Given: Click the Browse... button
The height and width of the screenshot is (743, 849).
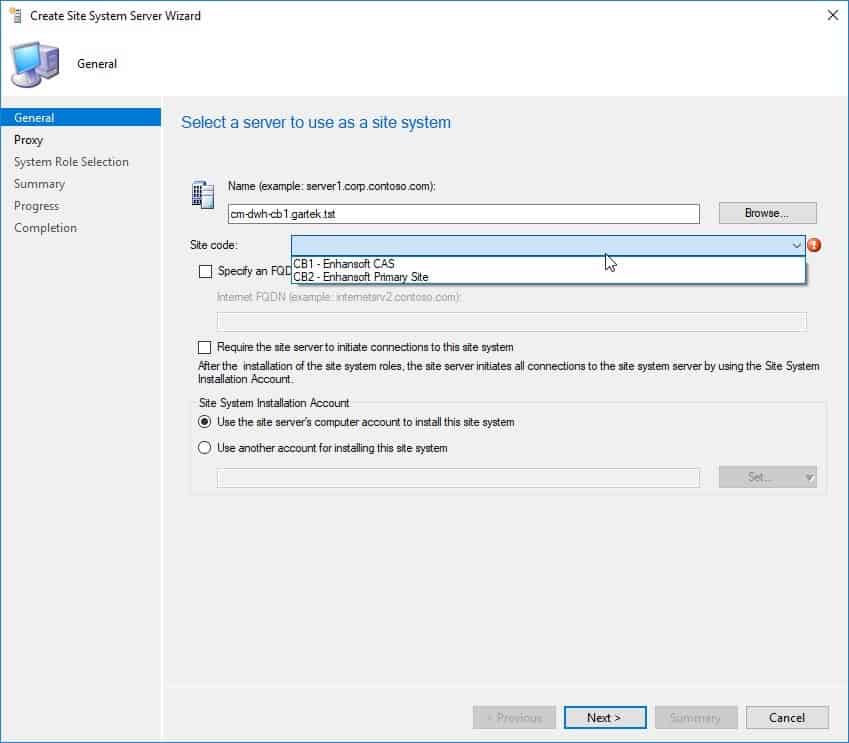Looking at the screenshot, I should tap(767, 213).
